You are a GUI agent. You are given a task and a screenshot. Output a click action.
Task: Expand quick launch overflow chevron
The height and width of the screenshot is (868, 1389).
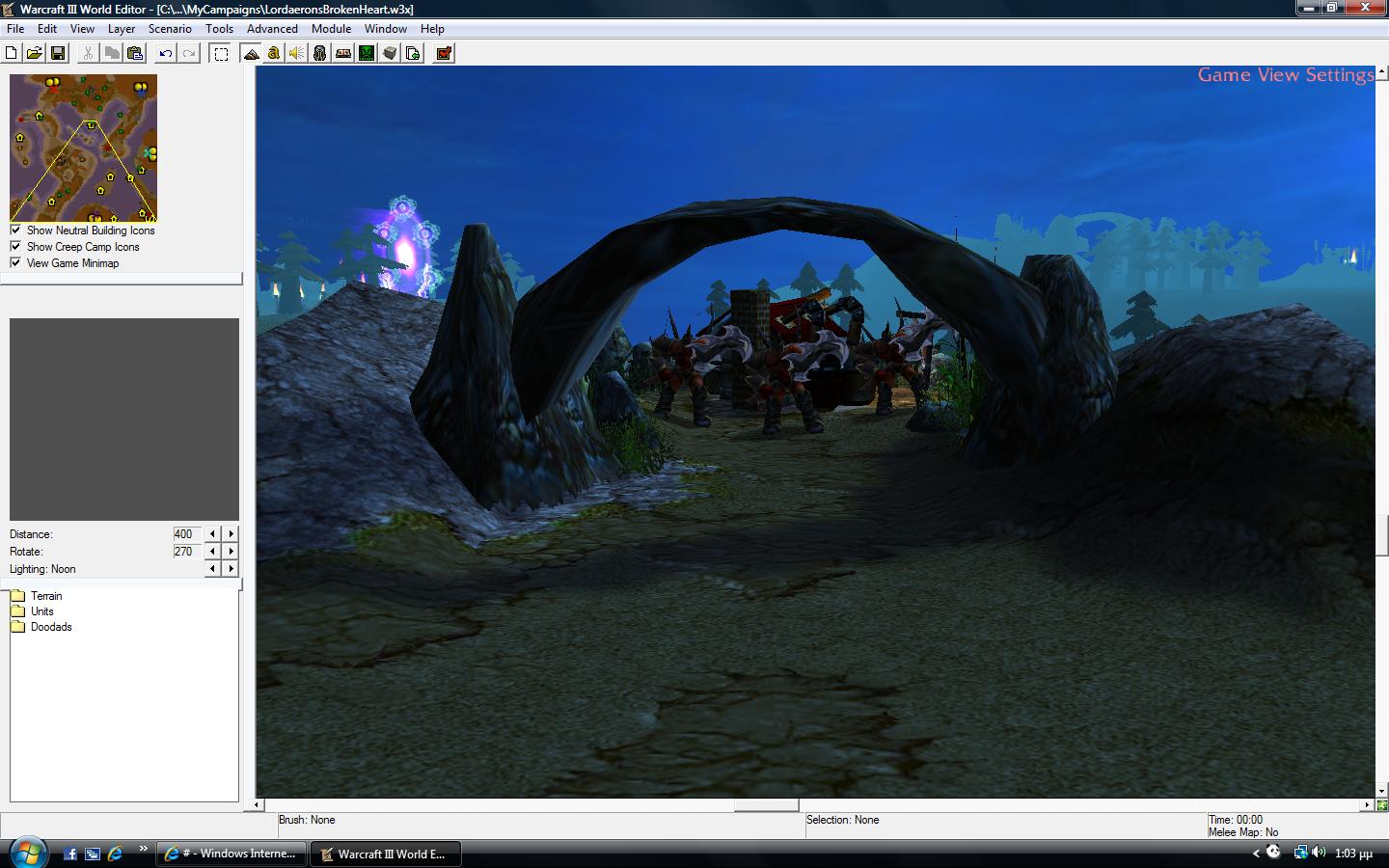(143, 849)
